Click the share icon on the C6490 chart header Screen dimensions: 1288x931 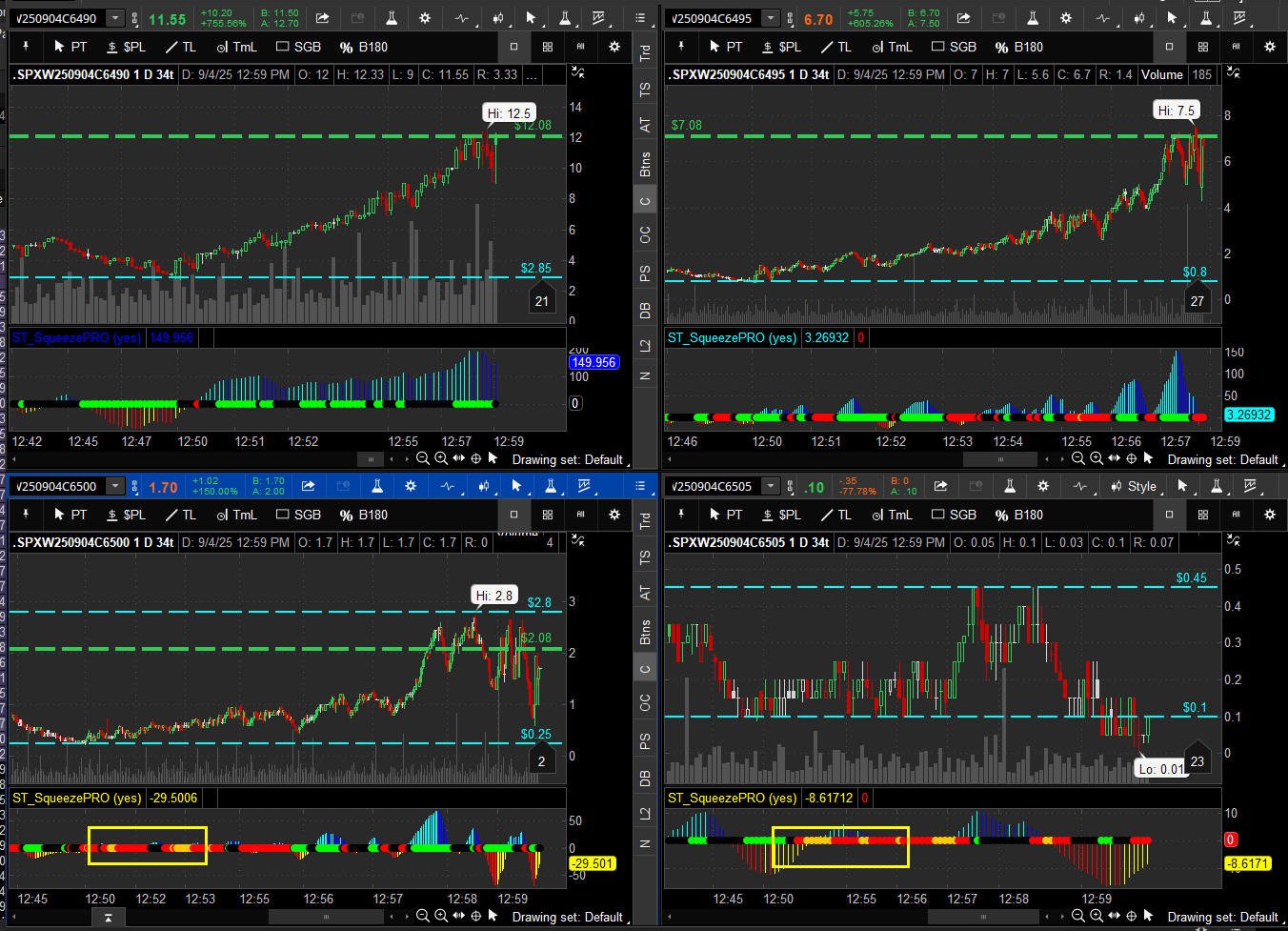pyautogui.click(x=323, y=18)
